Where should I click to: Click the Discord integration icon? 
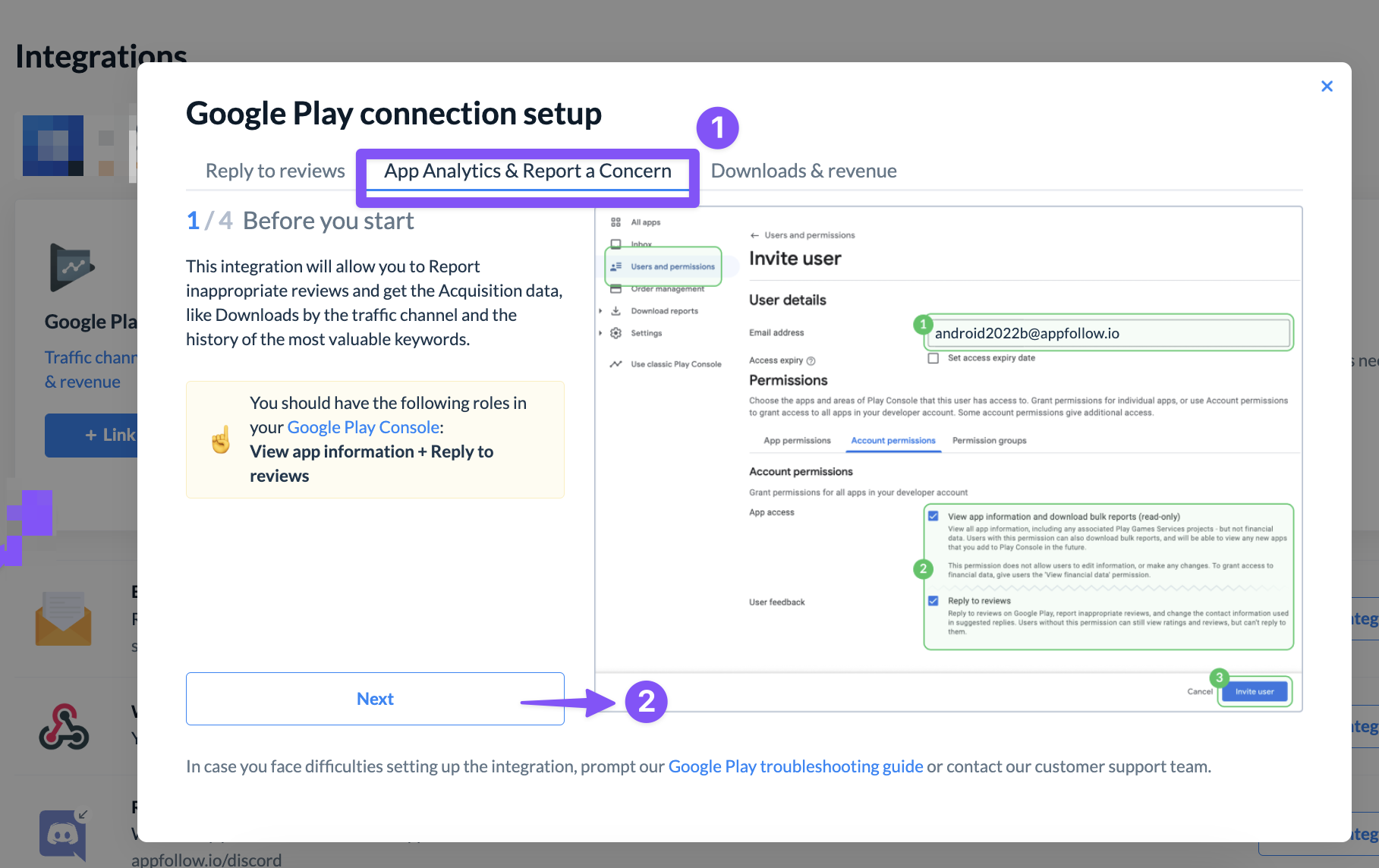(63, 835)
